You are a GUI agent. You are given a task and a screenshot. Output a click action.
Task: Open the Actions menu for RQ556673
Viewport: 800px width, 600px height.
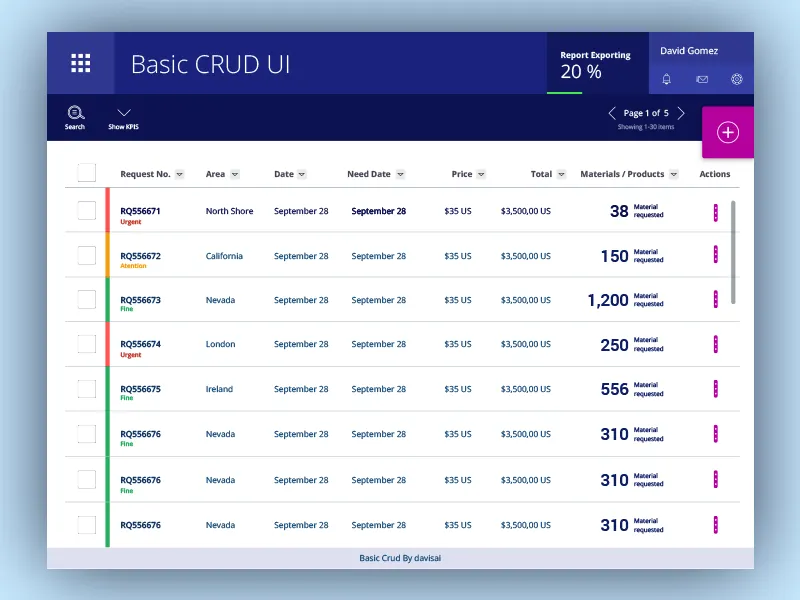pyautogui.click(x=715, y=300)
